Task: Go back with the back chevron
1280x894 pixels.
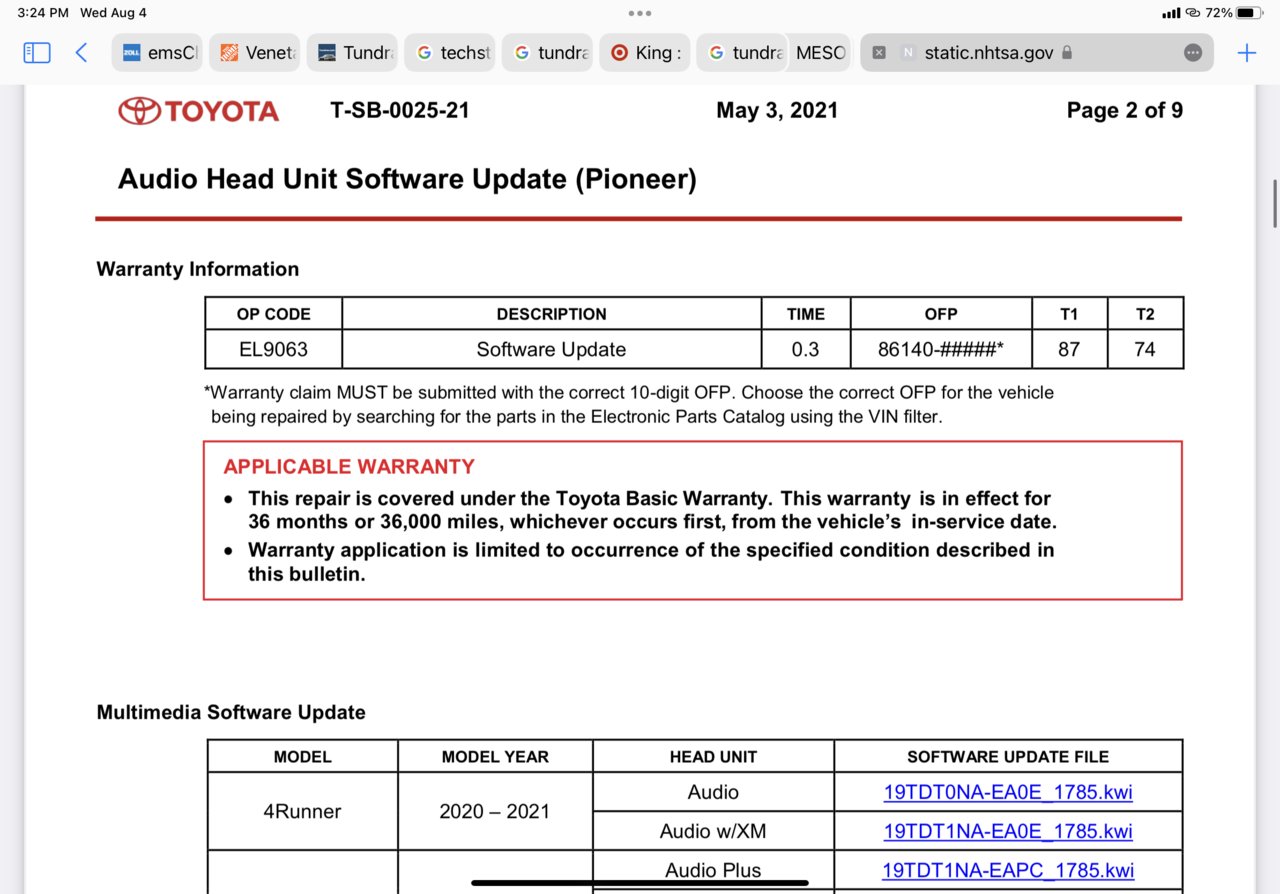Action: (82, 53)
